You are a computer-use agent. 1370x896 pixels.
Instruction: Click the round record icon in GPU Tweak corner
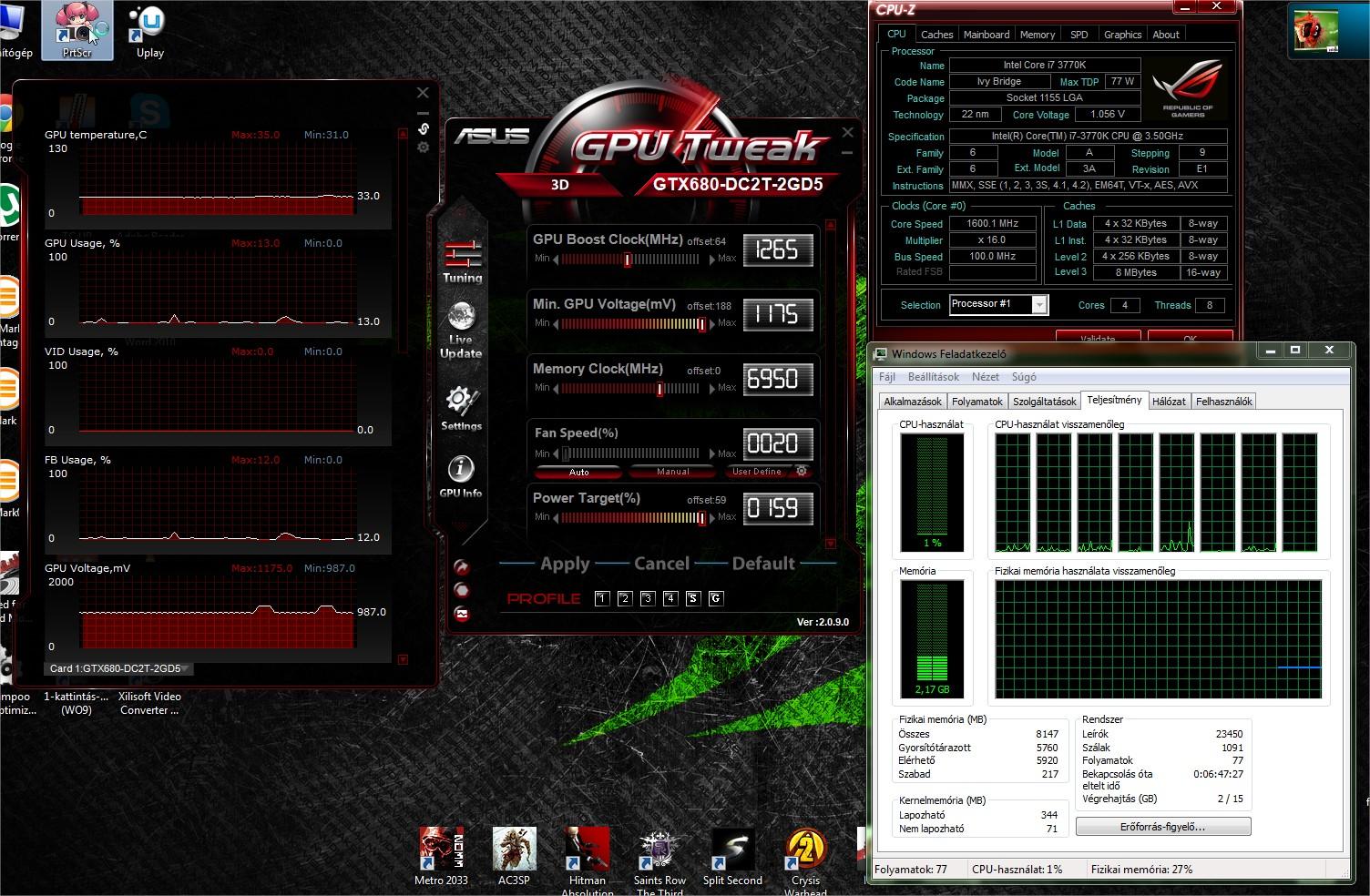pos(462,590)
